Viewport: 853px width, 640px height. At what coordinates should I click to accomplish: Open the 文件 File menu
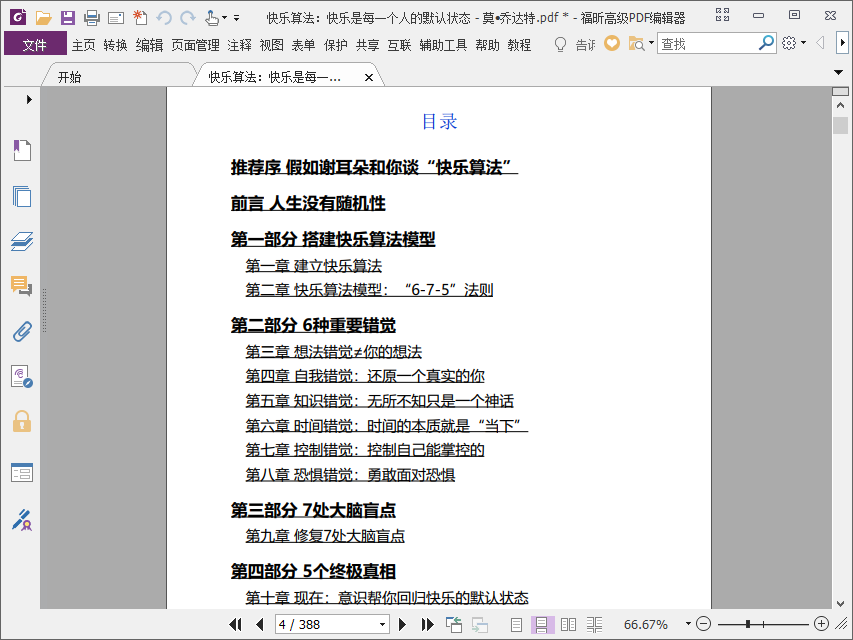click(x=35, y=44)
